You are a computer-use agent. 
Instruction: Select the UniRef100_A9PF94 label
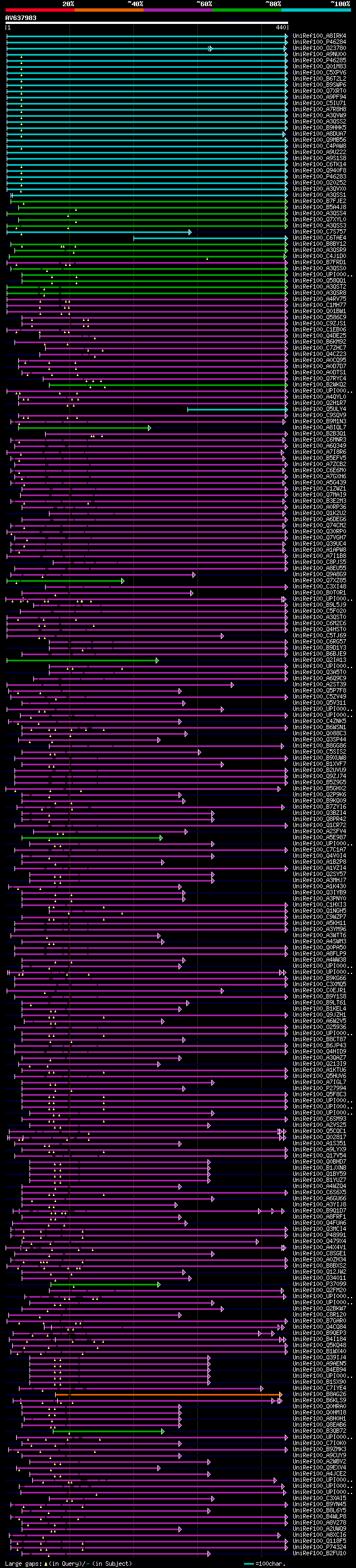tap(319, 97)
